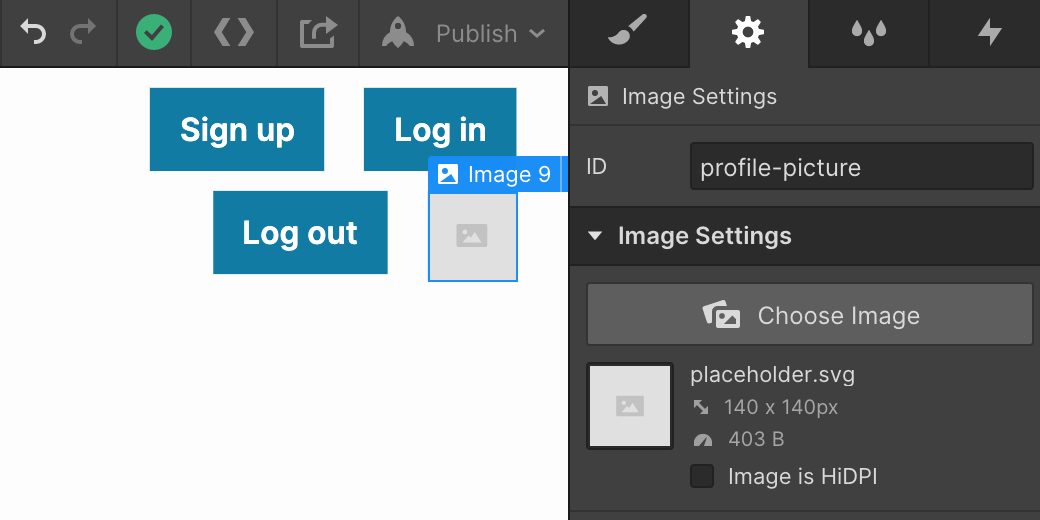Switch to the Style brush tab
Viewport: 1040px width, 520px height.
628,32
